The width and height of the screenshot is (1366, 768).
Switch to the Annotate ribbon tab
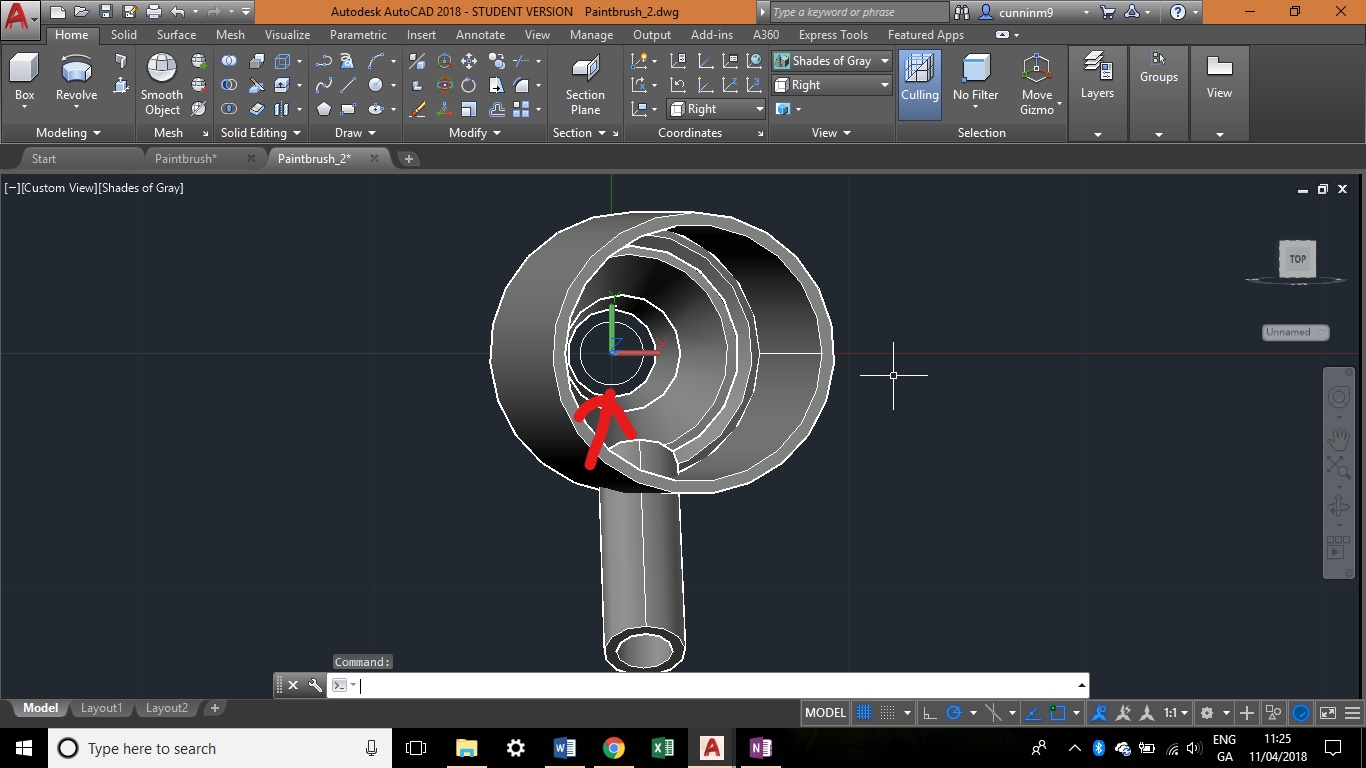[480, 34]
